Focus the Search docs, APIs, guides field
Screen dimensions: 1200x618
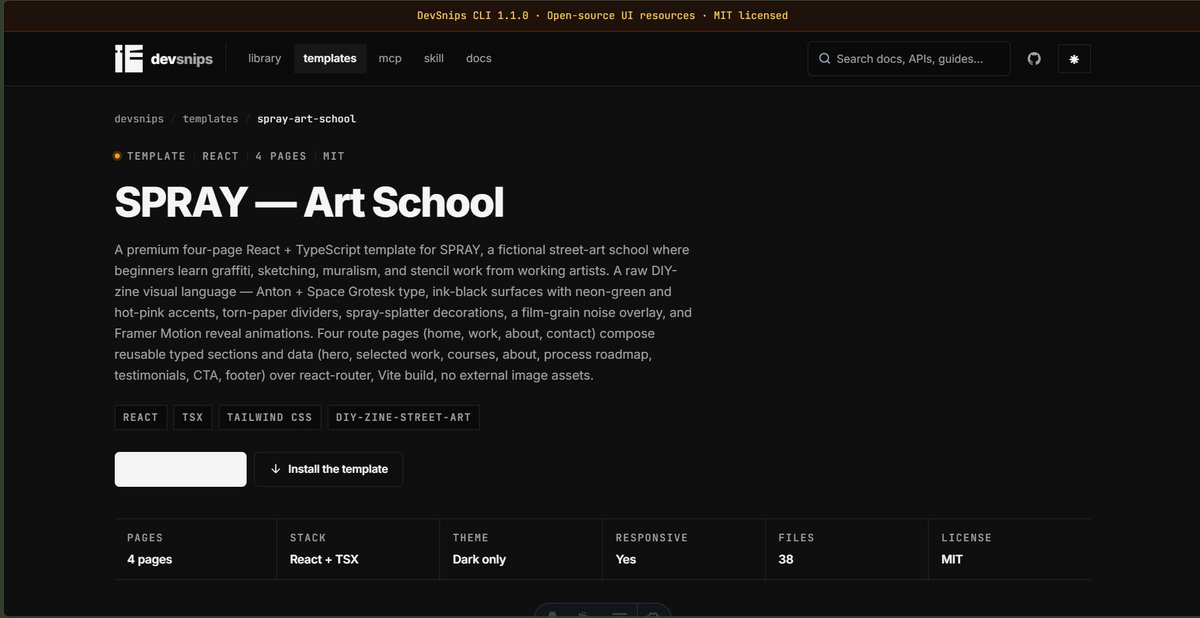[x=909, y=59]
